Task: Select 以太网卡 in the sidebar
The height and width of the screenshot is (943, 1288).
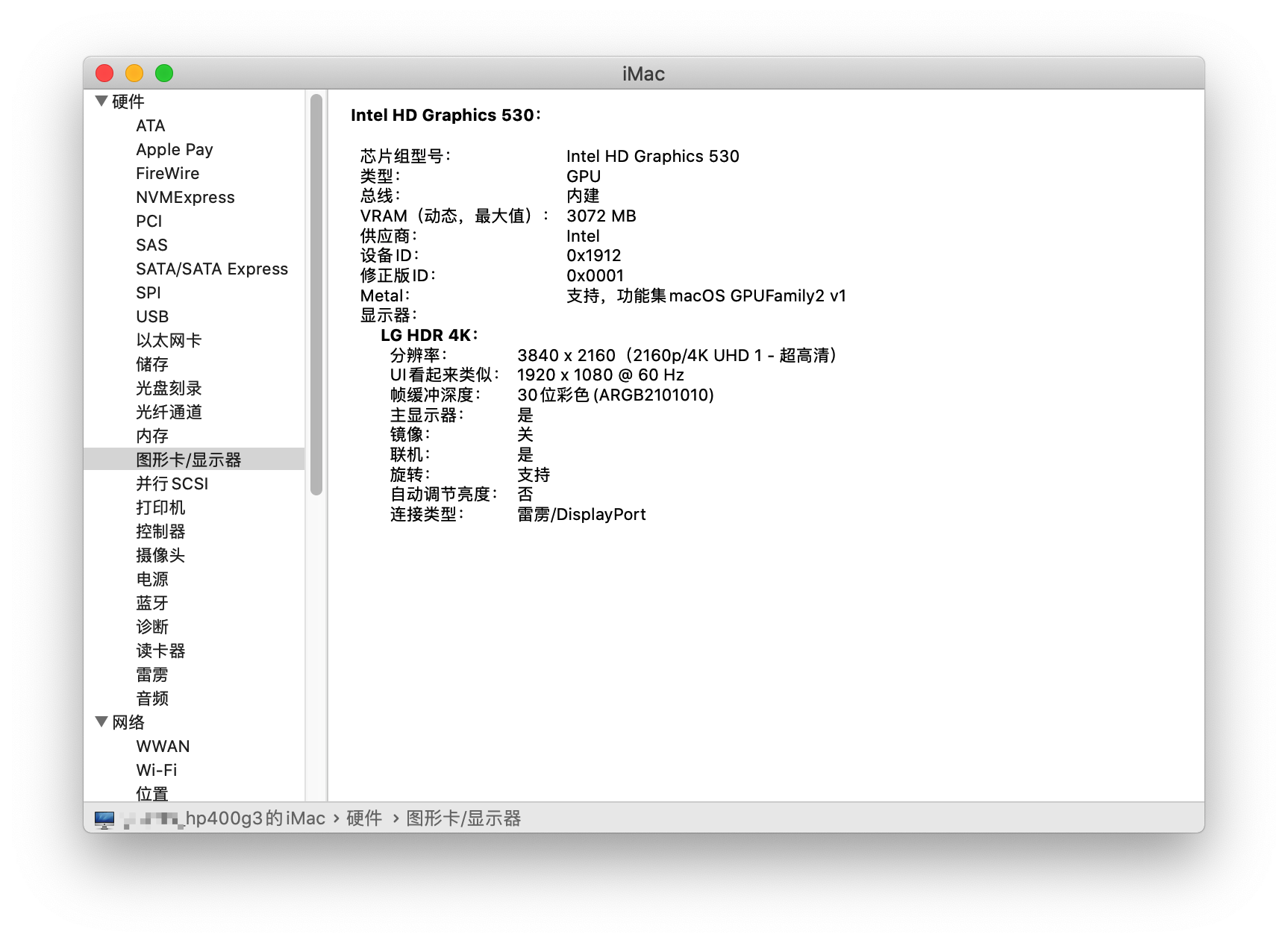Action: [x=169, y=340]
